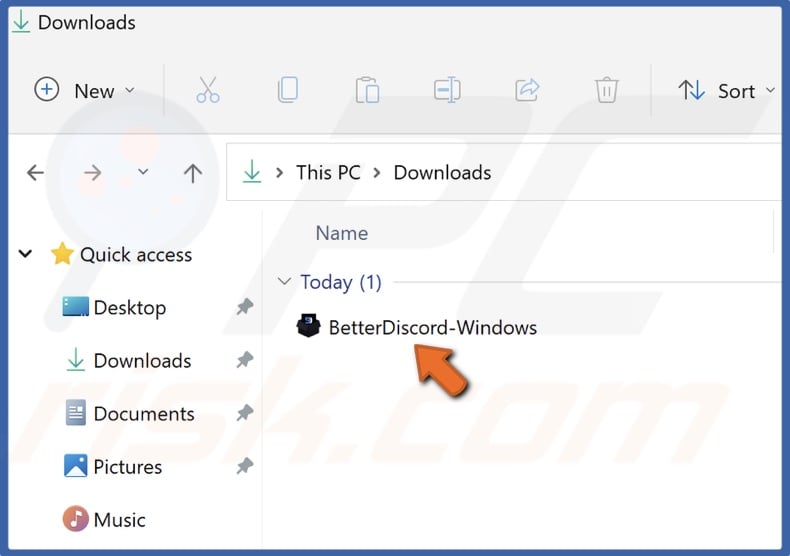Expand the chevron after This PC
The image size is (790, 556).
click(377, 173)
